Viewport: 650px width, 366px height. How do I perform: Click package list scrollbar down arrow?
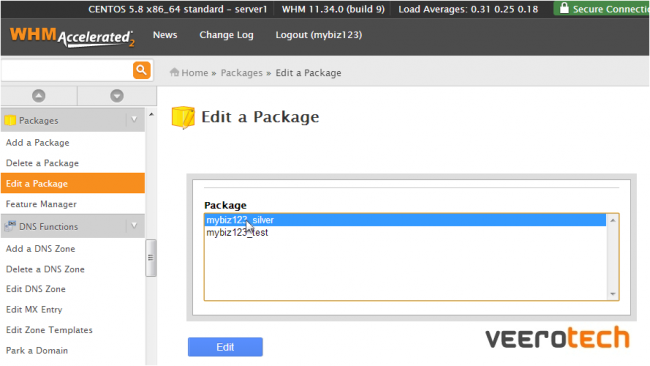pos(612,294)
